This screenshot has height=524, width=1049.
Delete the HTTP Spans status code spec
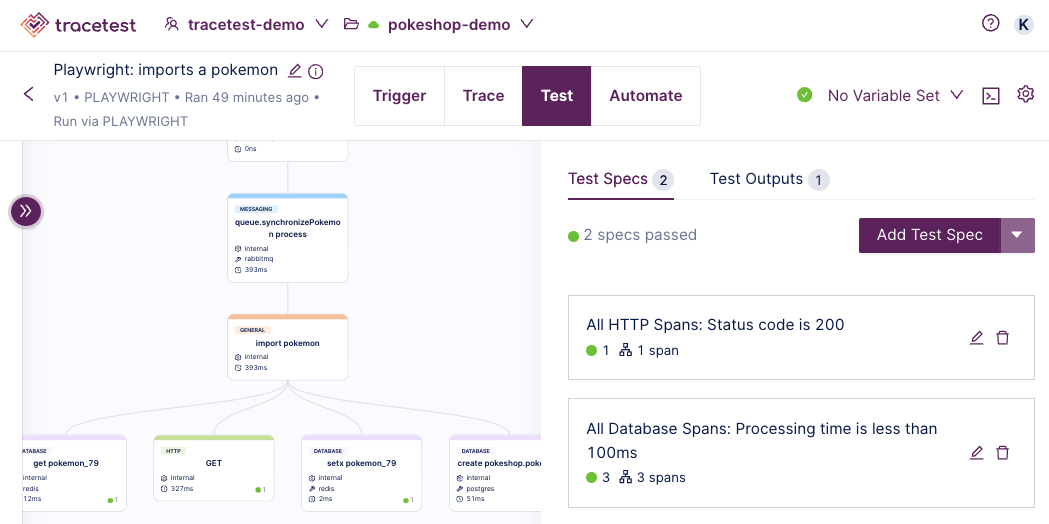1003,338
